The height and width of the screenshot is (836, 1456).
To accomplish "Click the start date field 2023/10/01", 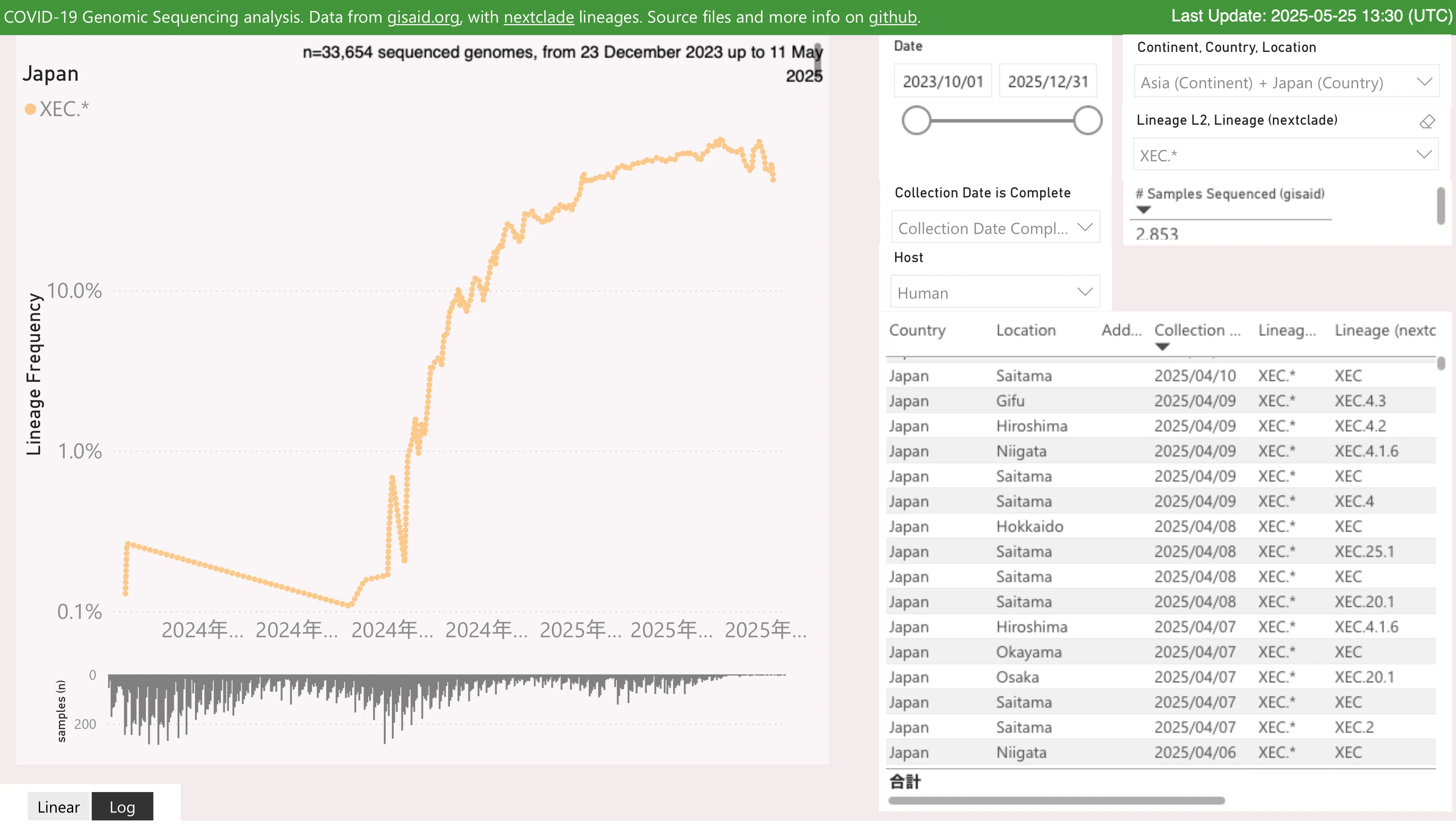I will pyautogui.click(x=943, y=81).
